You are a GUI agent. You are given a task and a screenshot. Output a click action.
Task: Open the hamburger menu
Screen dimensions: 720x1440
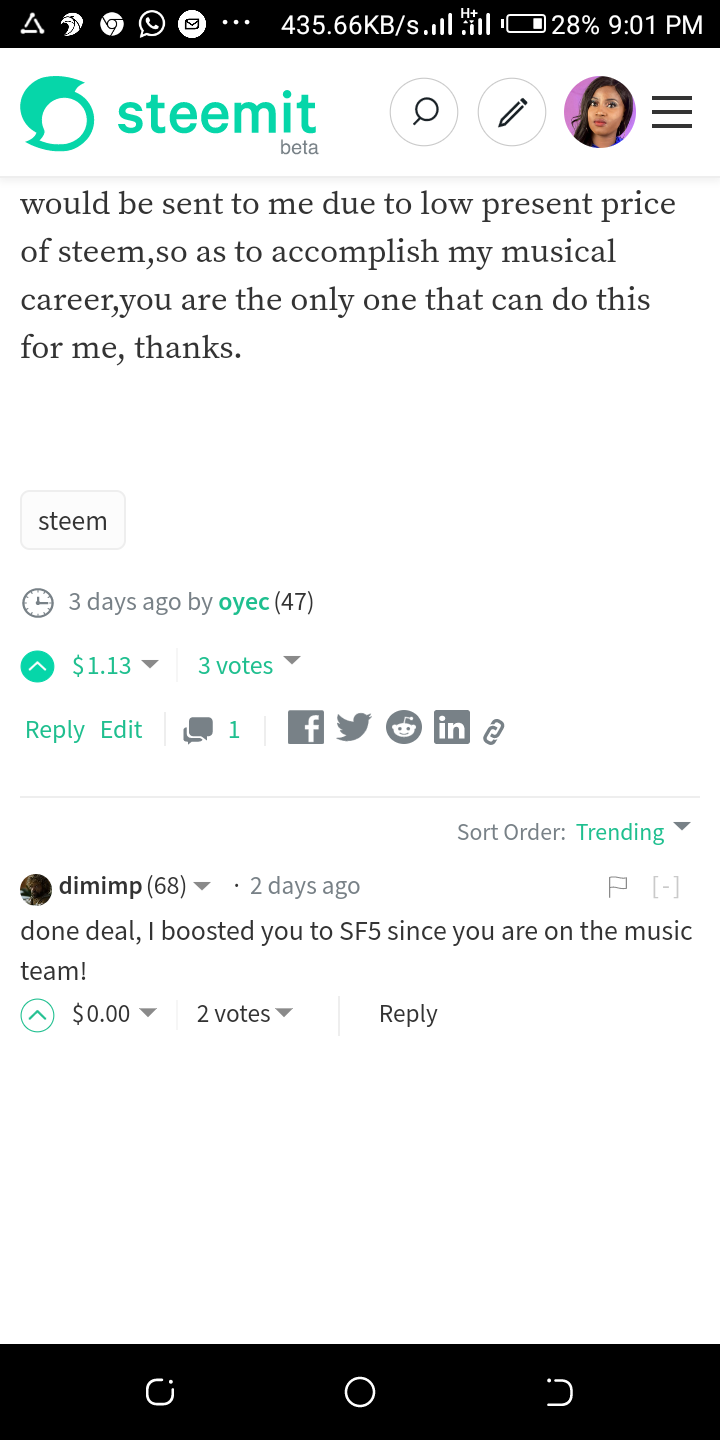click(671, 112)
